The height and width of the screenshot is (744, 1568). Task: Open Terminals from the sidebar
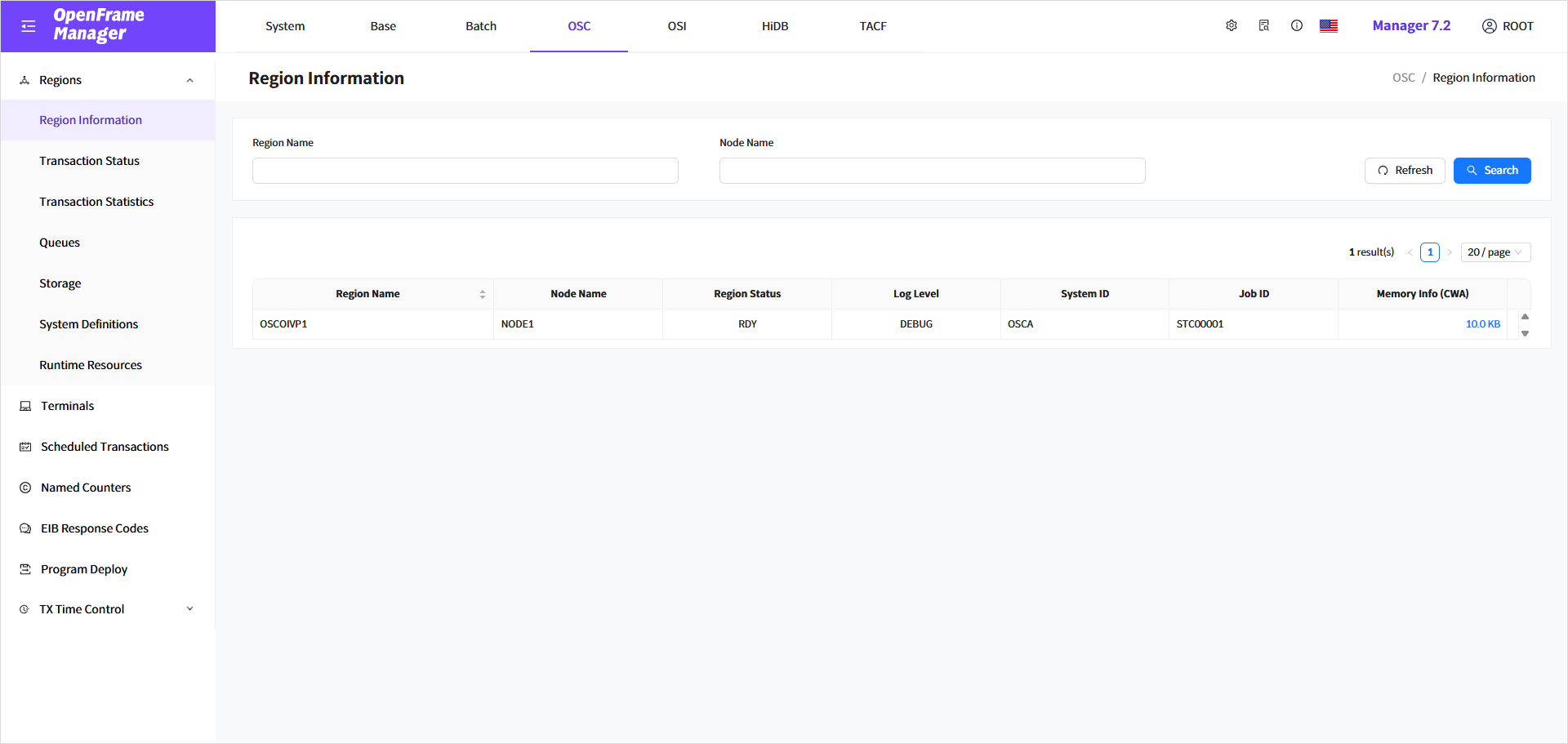click(68, 406)
